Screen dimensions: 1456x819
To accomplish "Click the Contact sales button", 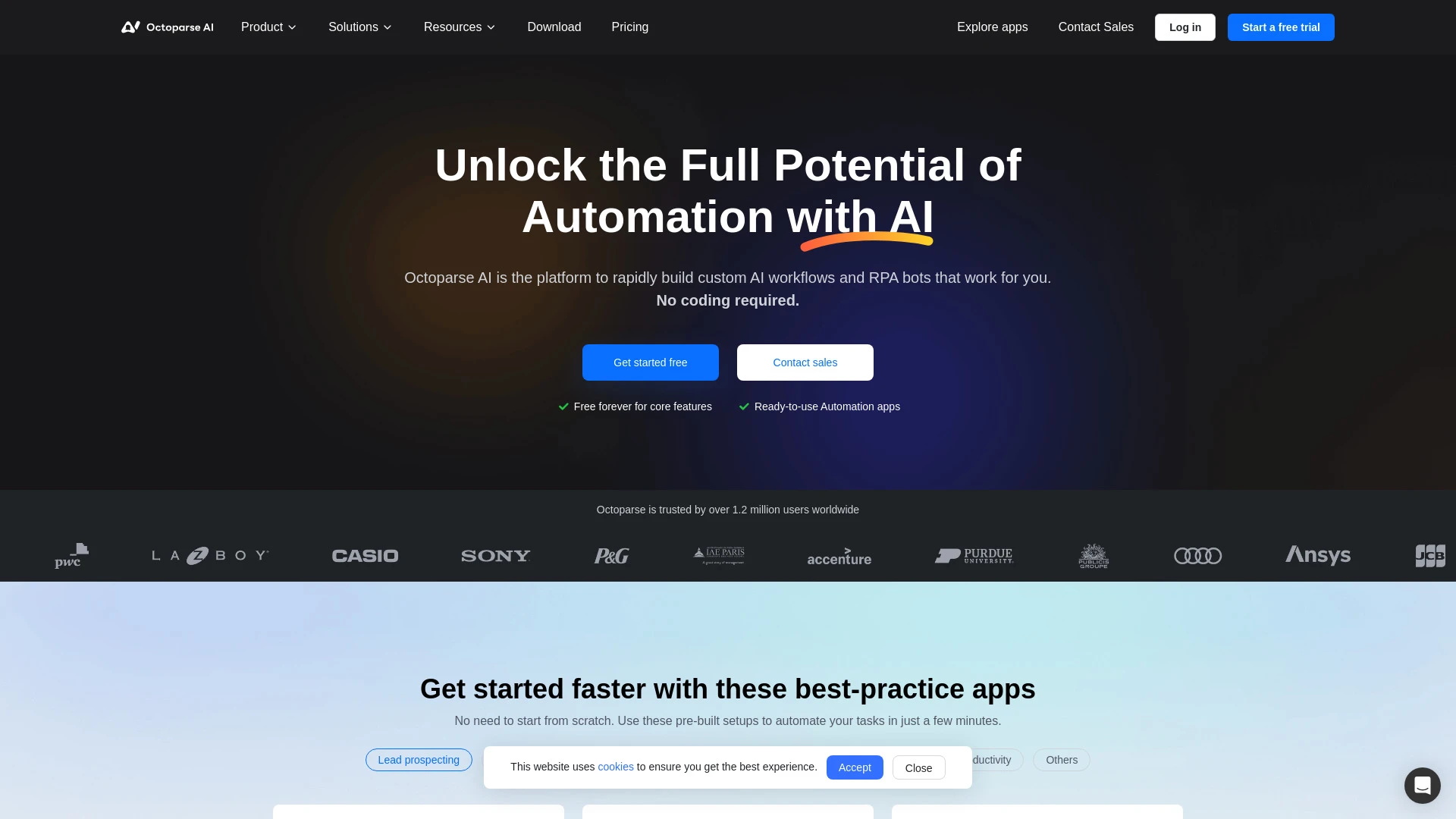I will 805,362.
